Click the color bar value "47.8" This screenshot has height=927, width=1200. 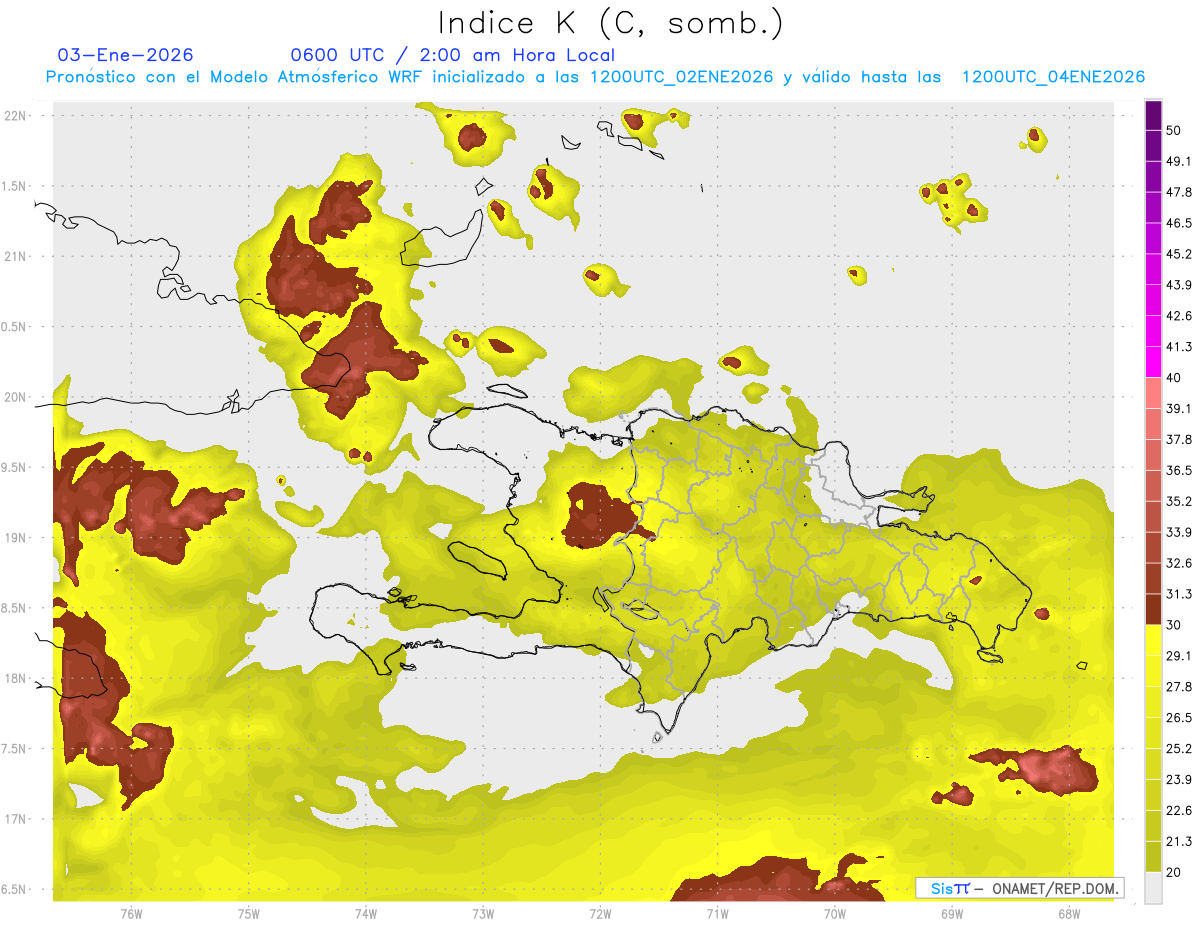pos(1179,193)
